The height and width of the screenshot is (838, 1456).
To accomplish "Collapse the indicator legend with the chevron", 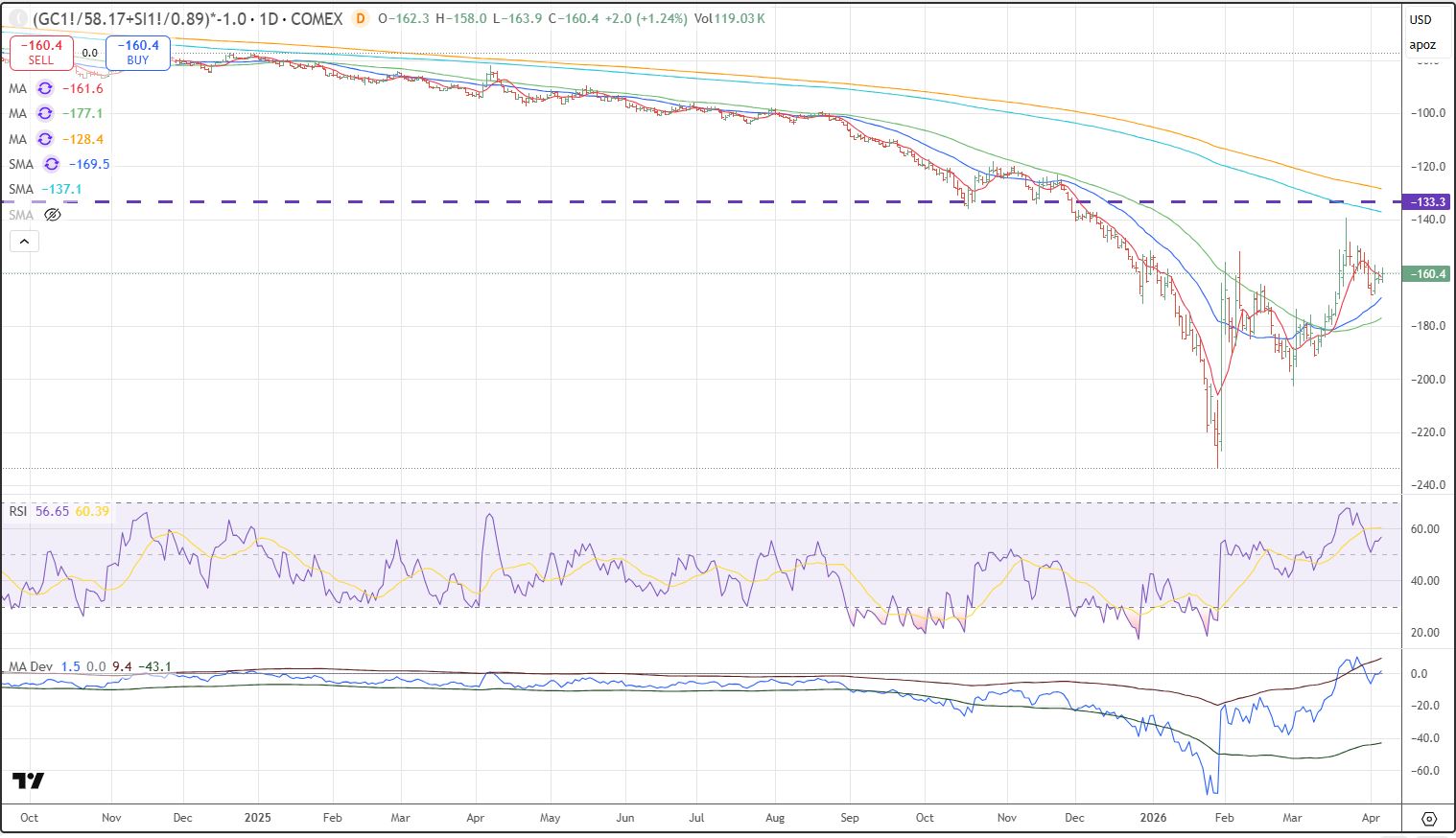I will [x=24, y=242].
